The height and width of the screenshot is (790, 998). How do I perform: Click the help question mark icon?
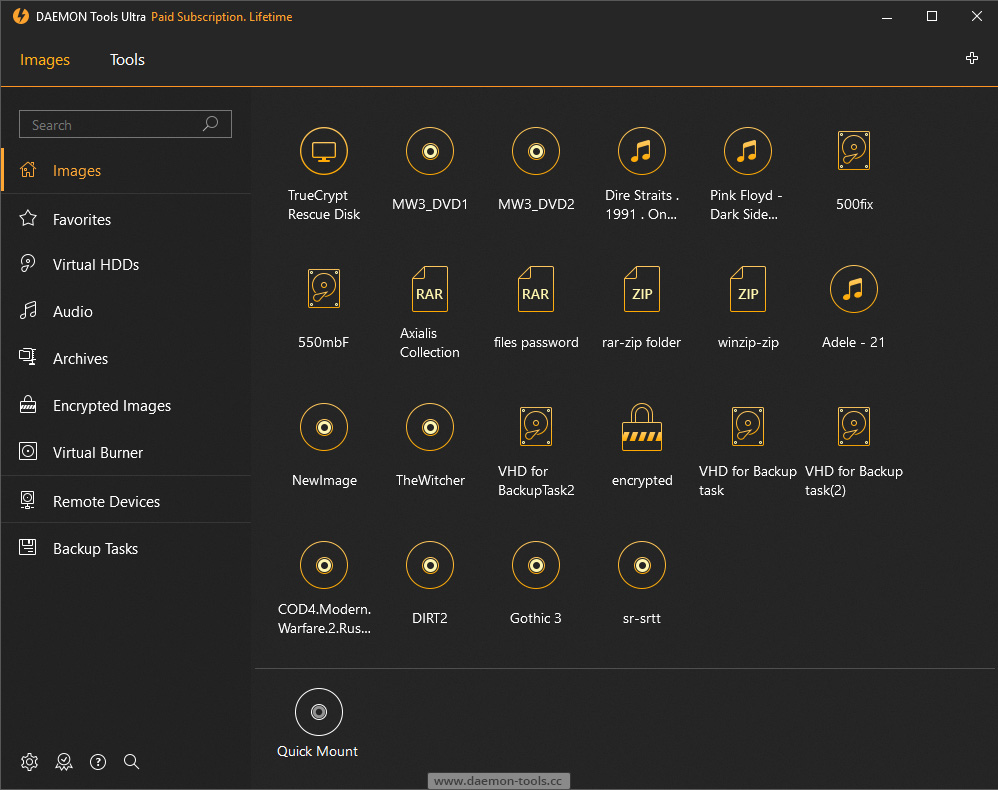(x=97, y=761)
